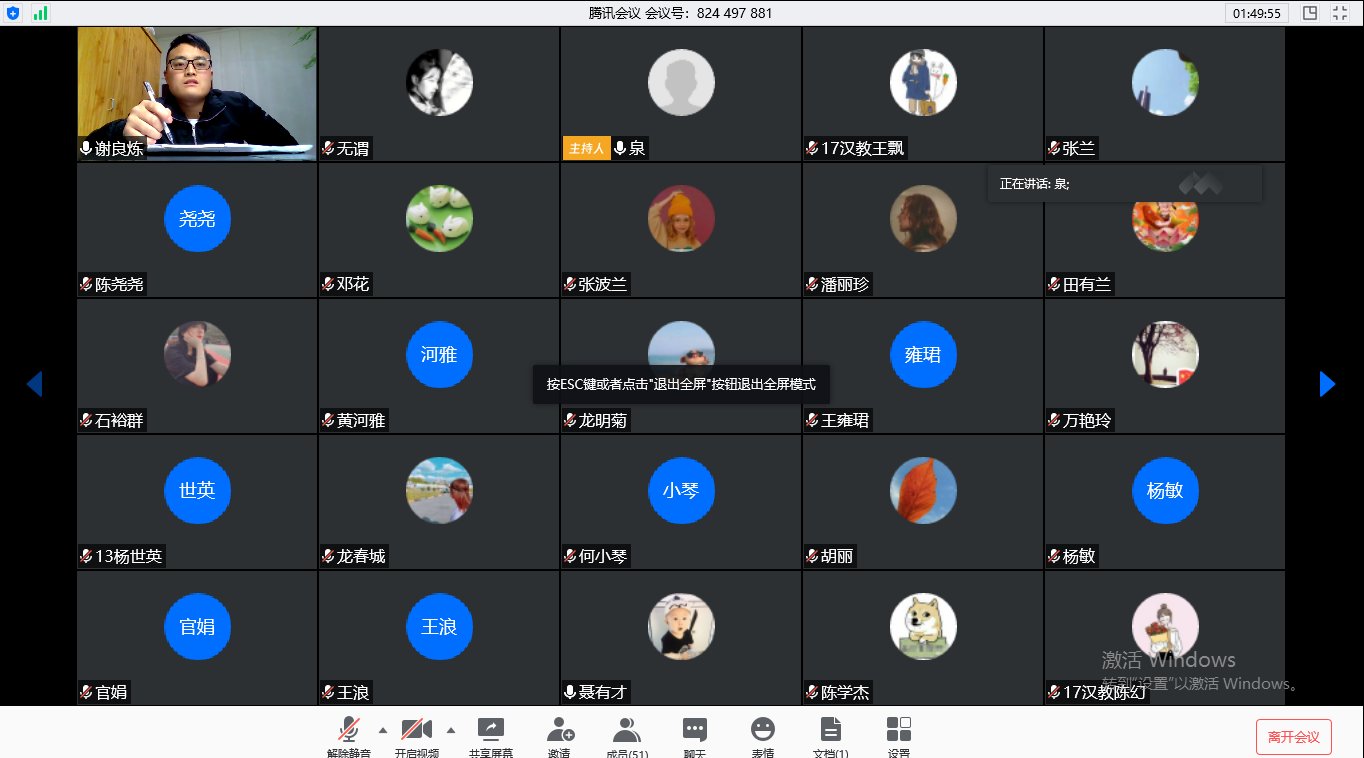
Task: Open the Chat (聊天) panel
Action: point(695,731)
